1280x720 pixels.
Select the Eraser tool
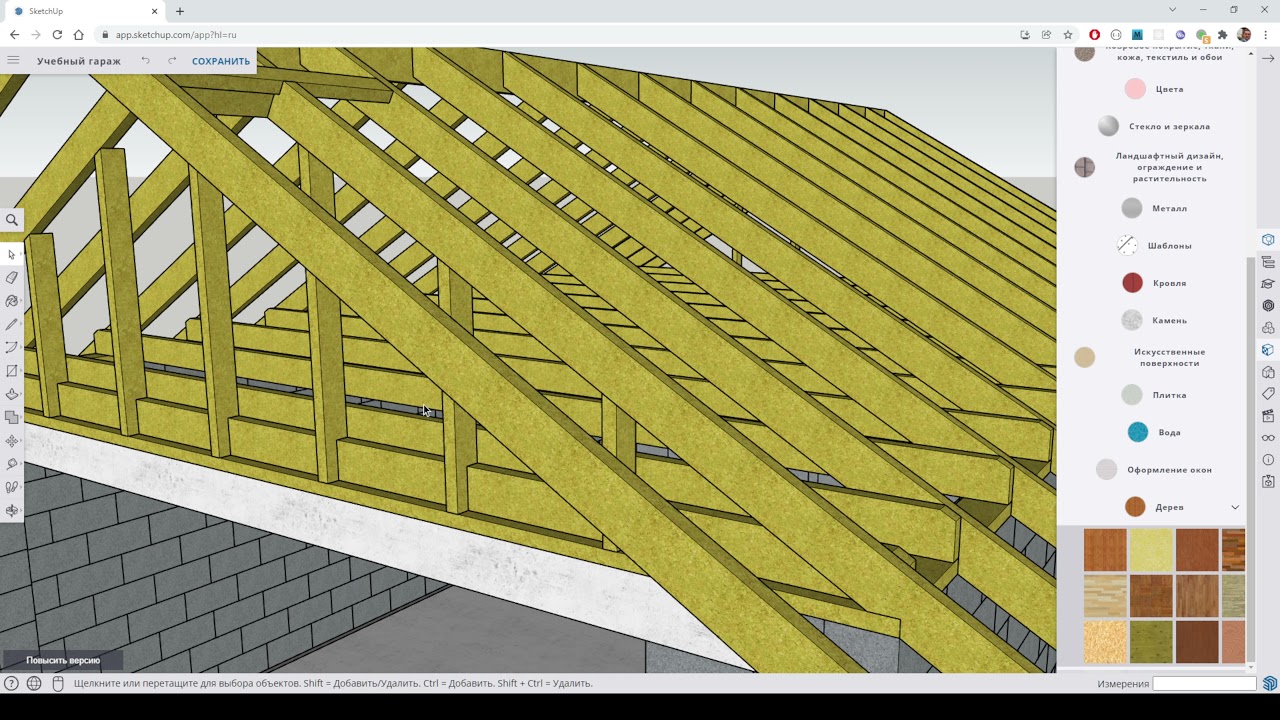12,278
